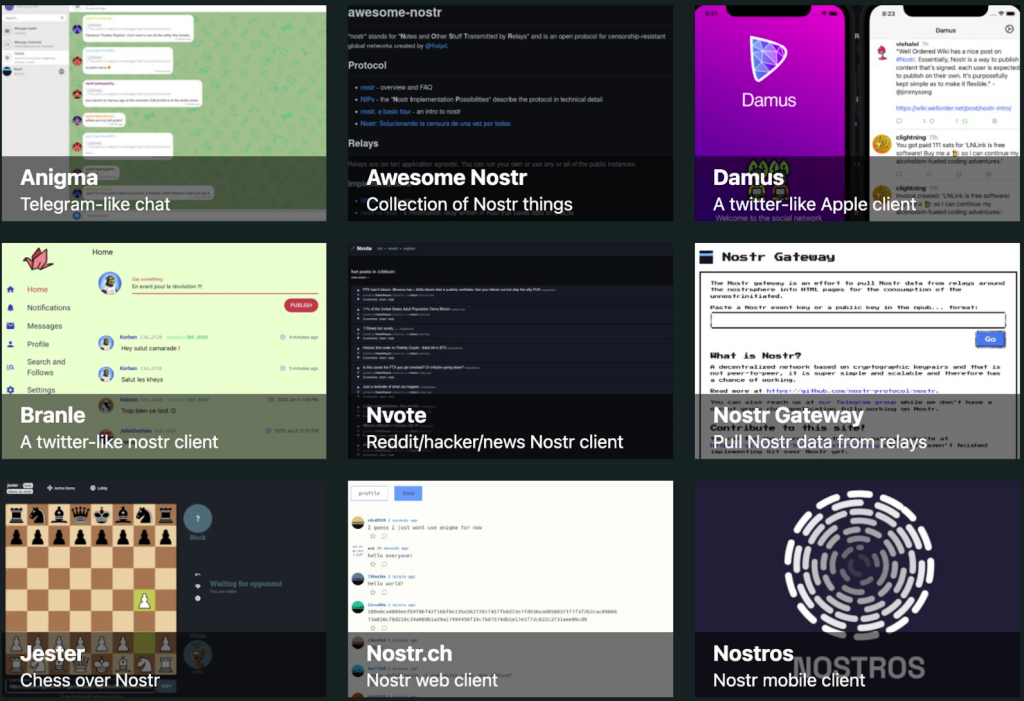Screen dimensions: 1024x701
Task: Click the Settings gear icon in Branle
Action: click(x=11, y=390)
